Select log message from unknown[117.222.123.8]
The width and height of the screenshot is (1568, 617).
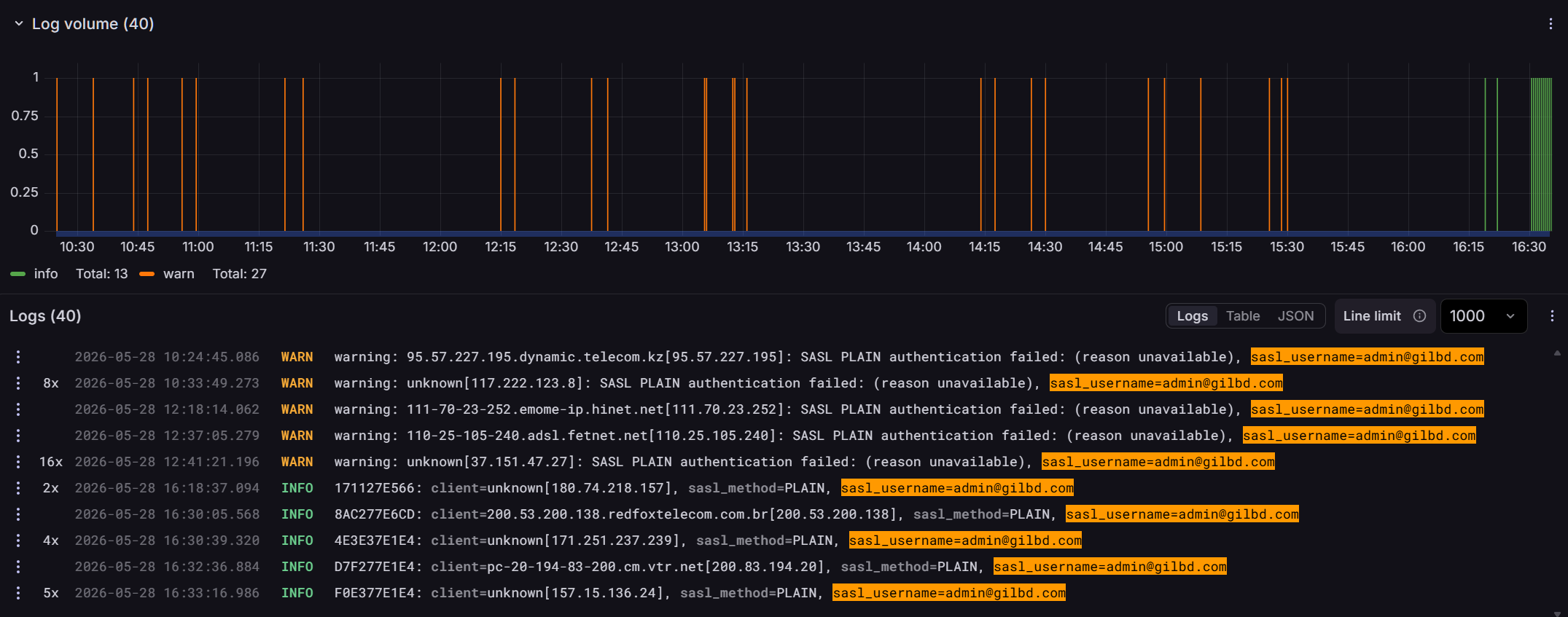[808, 383]
